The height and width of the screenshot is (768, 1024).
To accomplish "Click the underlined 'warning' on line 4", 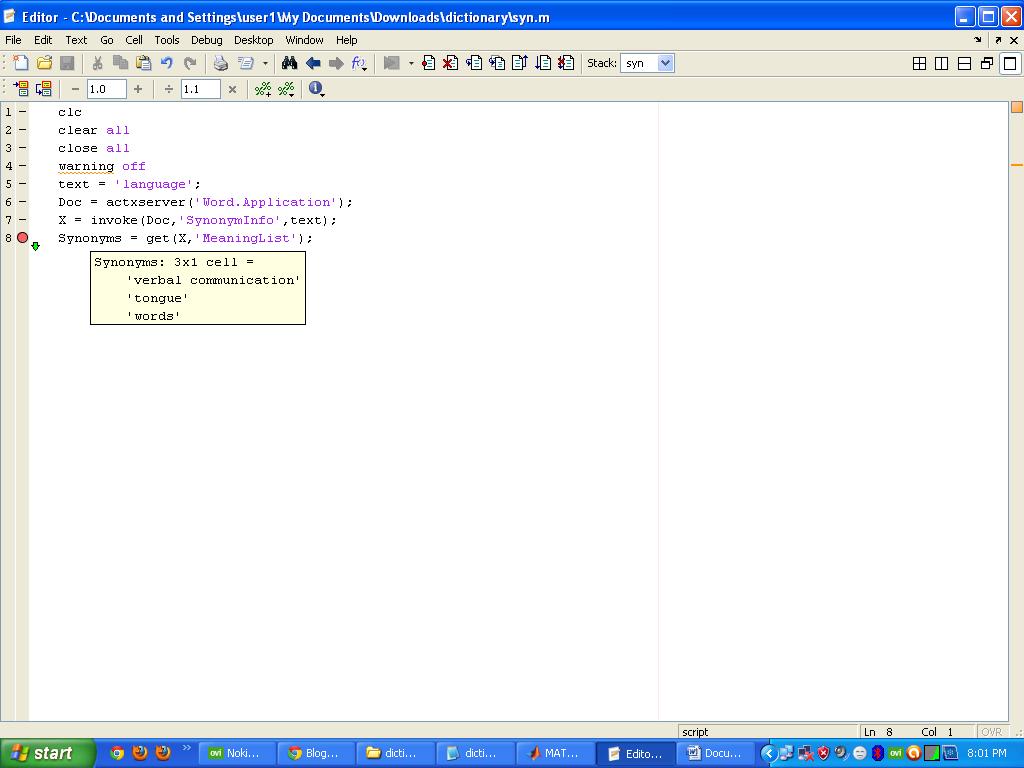I will click(86, 166).
